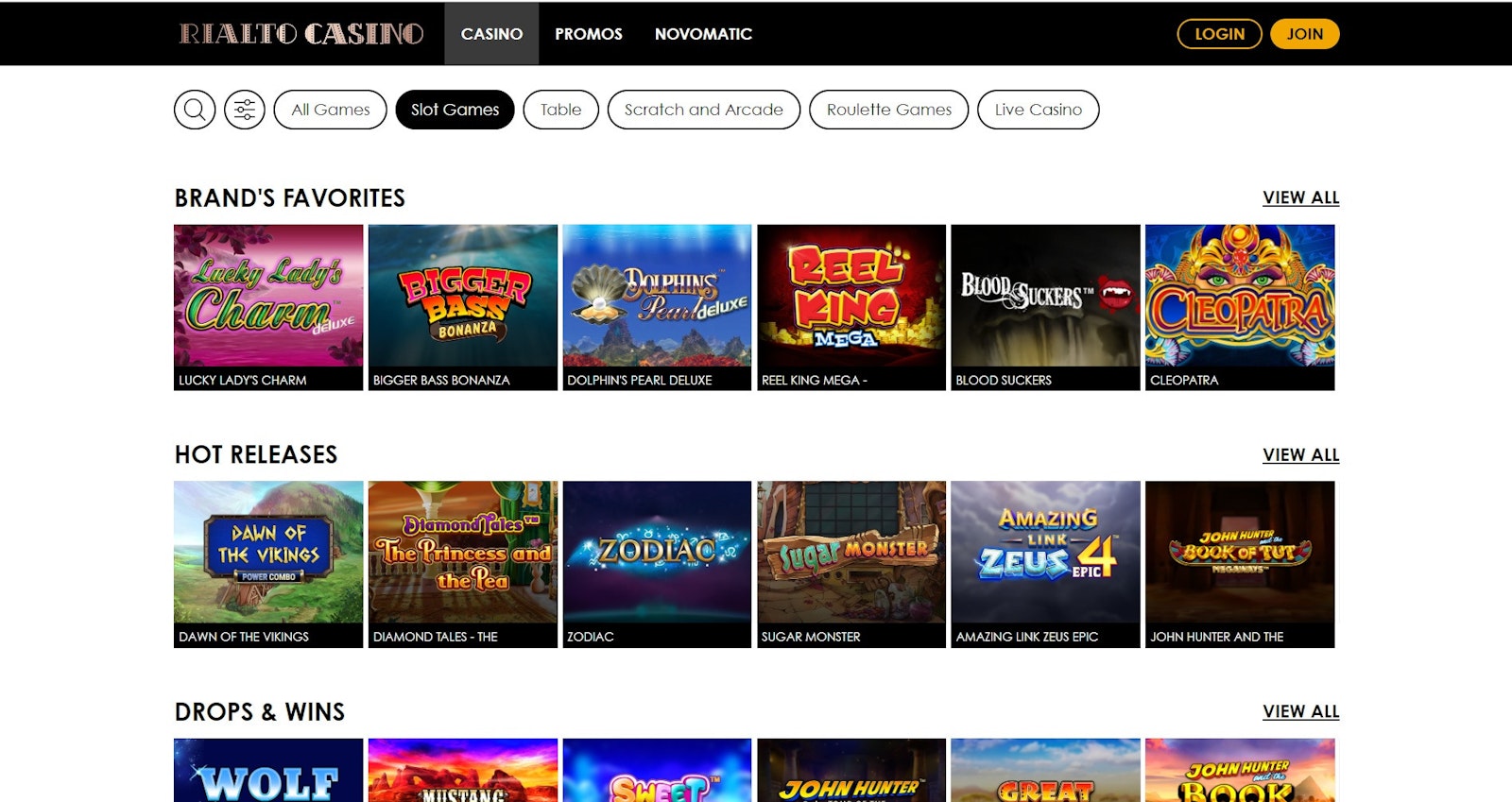Select the Slot Games filter pill
The height and width of the screenshot is (802, 1512).
(455, 110)
